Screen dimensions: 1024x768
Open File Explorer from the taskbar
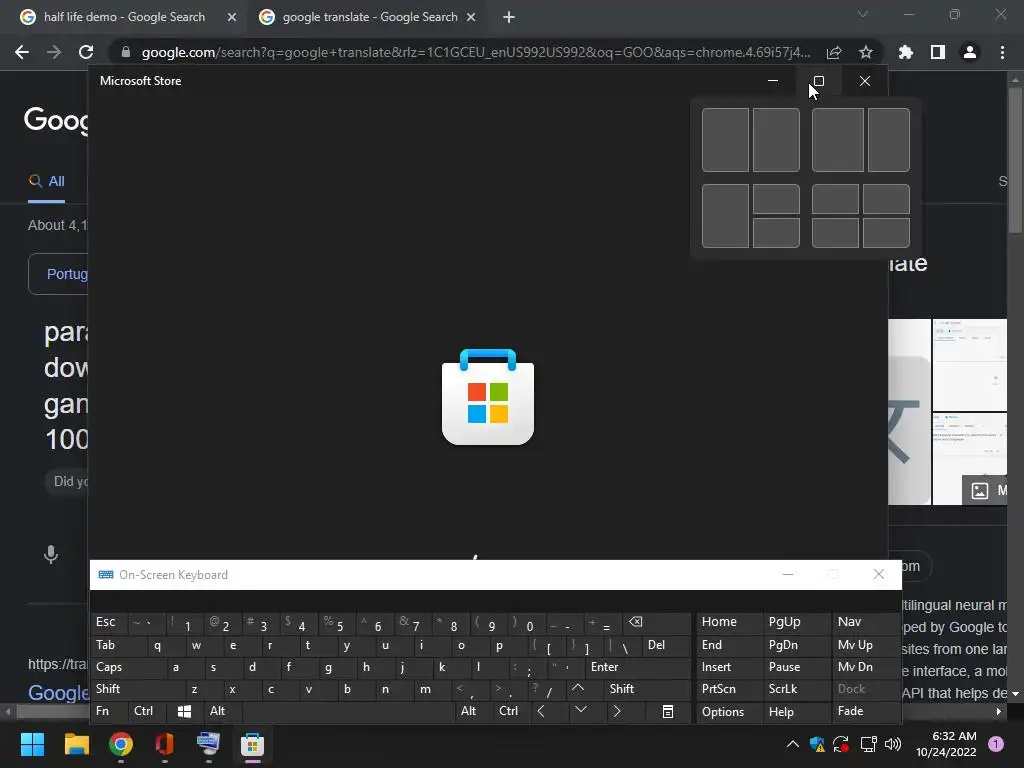[x=76, y=744]
